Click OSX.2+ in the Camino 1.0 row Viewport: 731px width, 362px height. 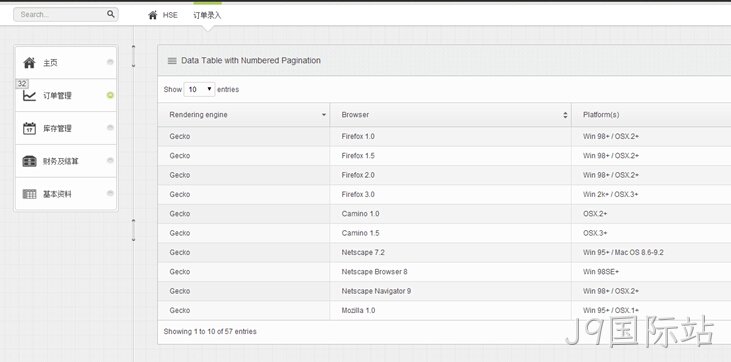click(x=595, y=214)
